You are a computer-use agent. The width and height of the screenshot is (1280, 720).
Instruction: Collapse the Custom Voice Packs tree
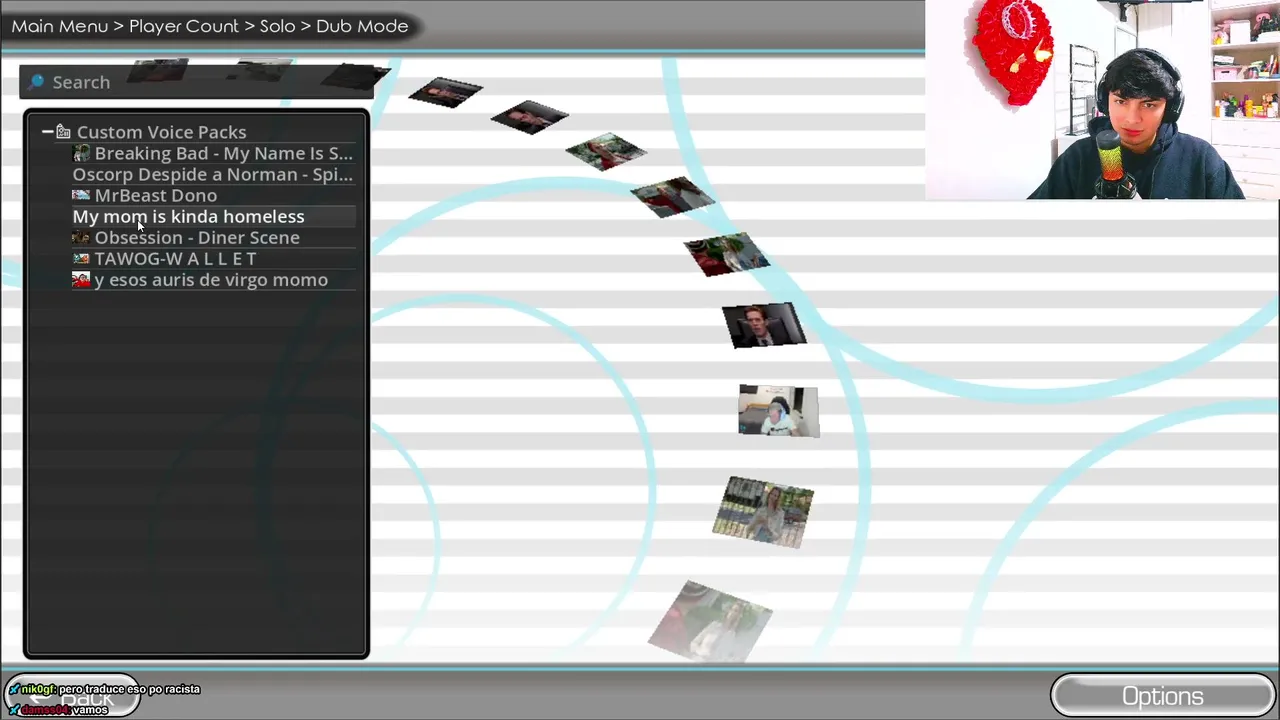pyautogui.click(x=47, y=132)
